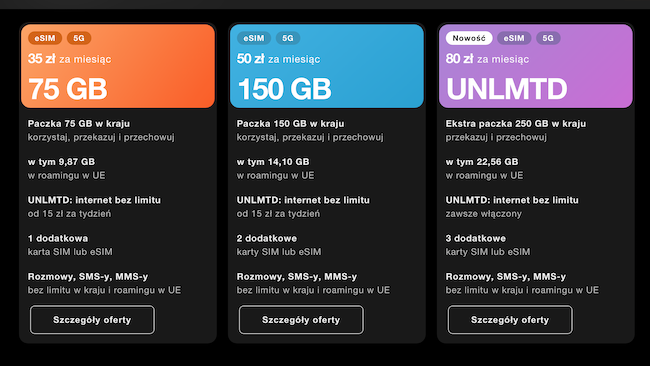The image size is (650, 366).
Task: Click eSIM badge on the 150 GB plan
Action: click(254, 38)
